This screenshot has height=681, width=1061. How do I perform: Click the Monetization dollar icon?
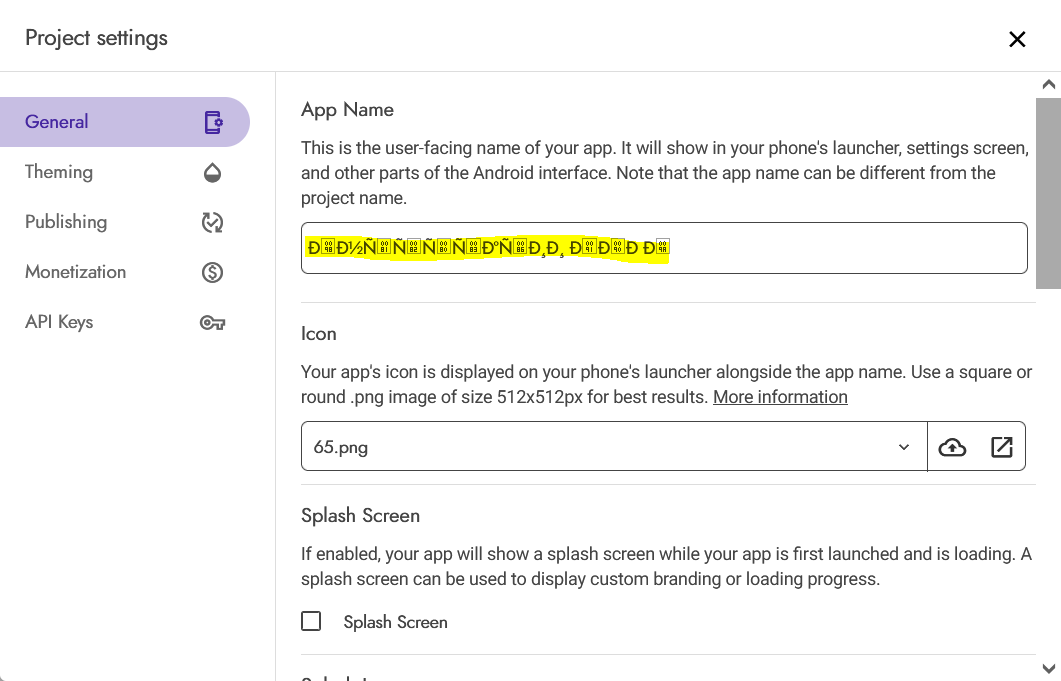212,273
